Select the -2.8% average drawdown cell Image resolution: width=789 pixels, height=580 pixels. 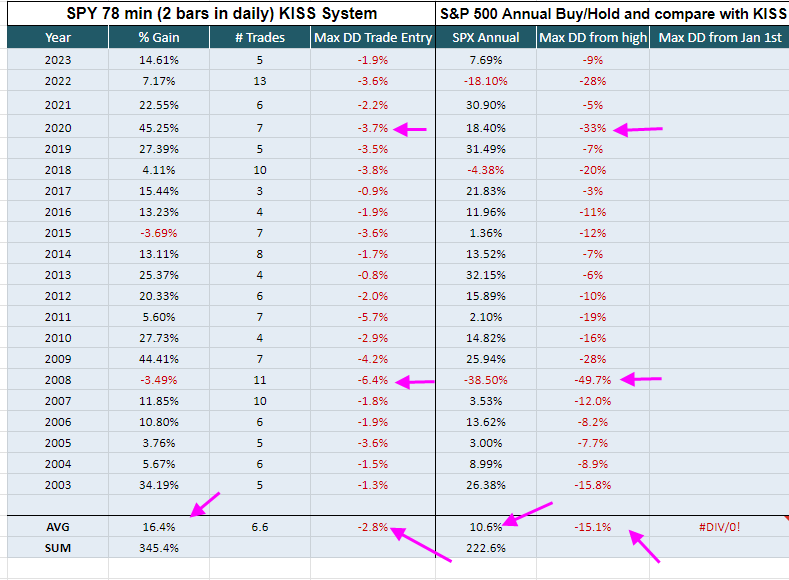click(x=373, y=527)
